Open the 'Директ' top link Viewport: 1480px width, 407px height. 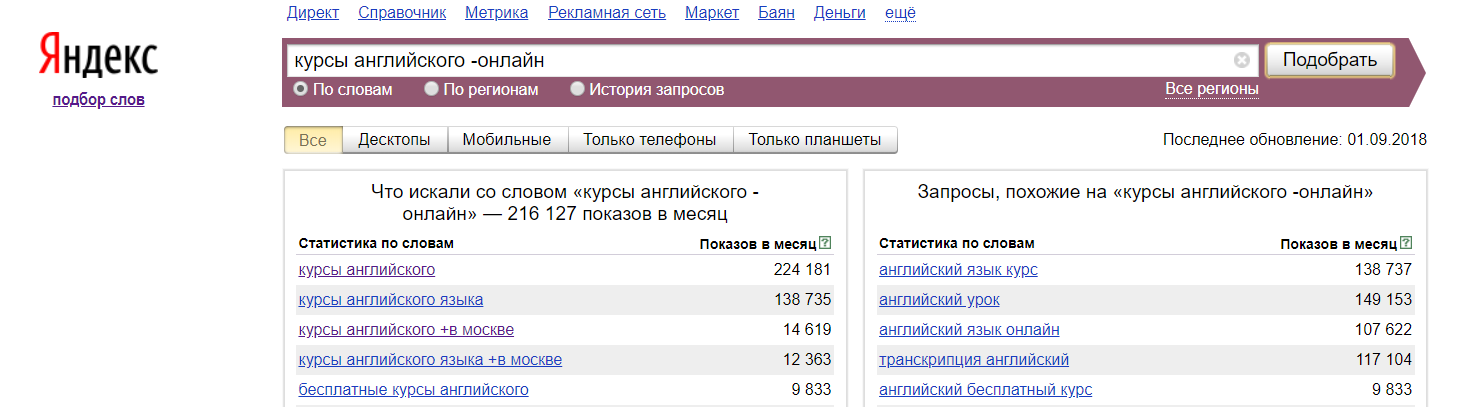[x=313, y=13]
